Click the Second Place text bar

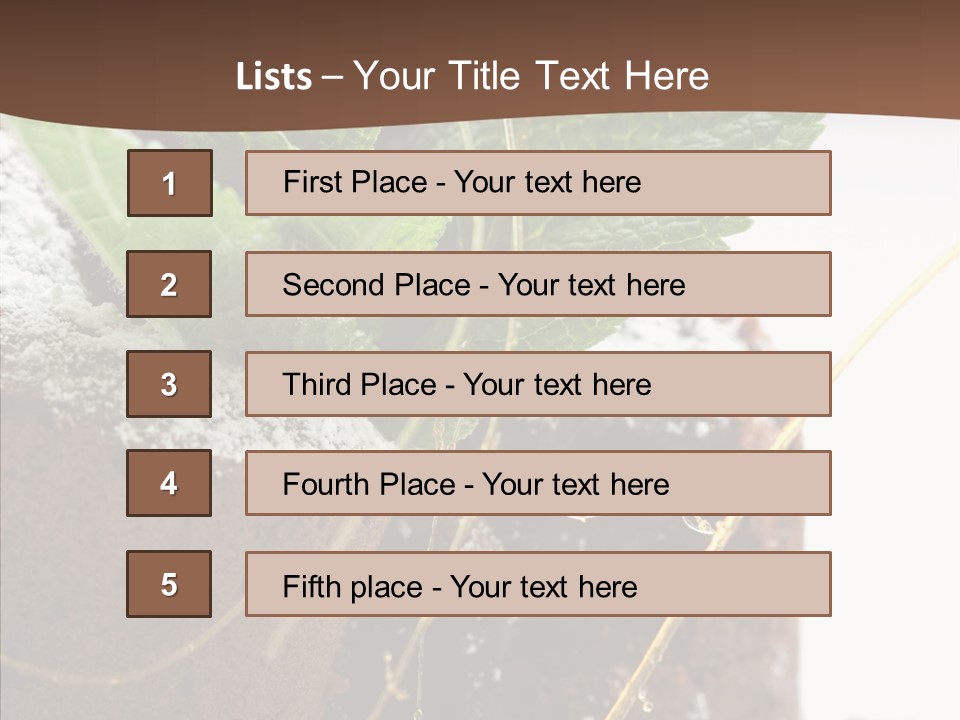(538, 284)
